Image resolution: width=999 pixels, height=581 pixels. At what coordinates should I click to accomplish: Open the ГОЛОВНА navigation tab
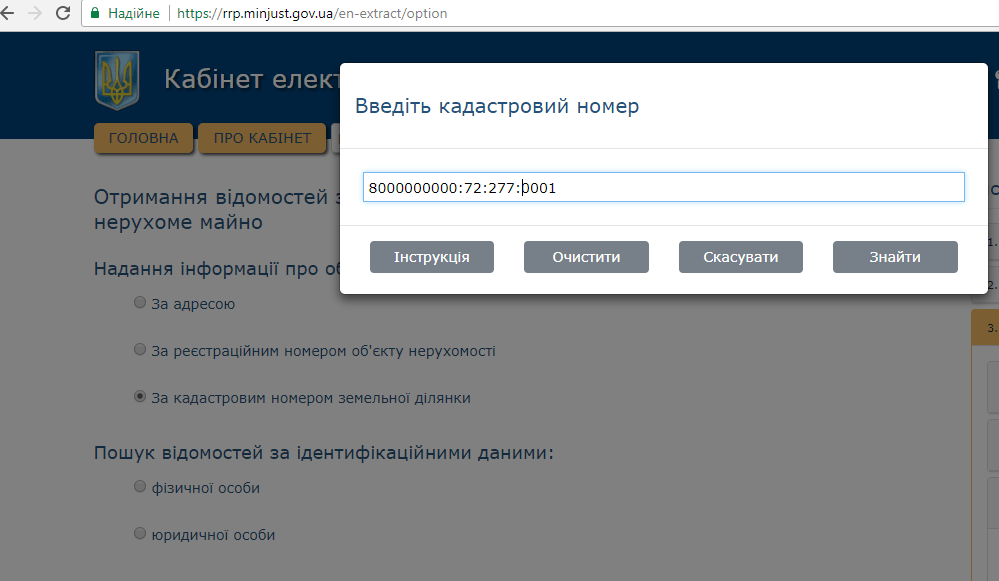pos(143,138)
